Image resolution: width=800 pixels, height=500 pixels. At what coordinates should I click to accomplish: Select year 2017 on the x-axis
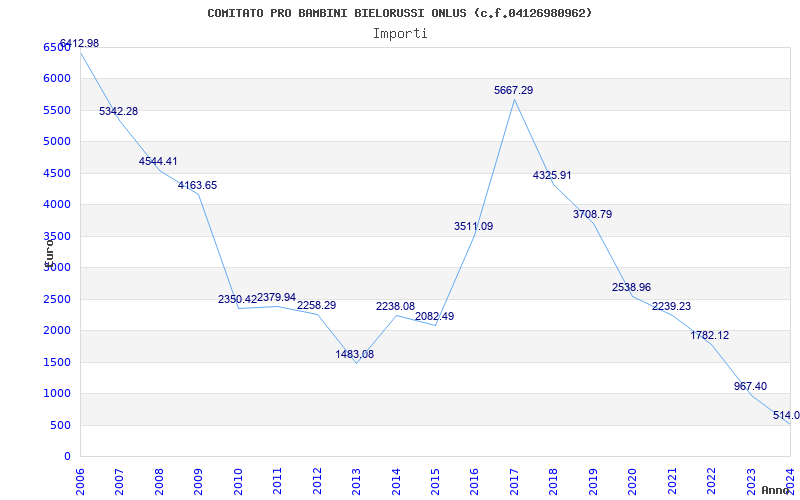(514, 481)
